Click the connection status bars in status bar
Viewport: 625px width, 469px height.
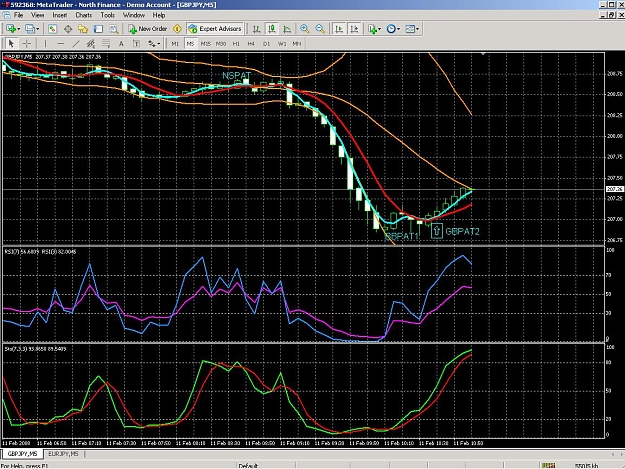pos(548,465)
